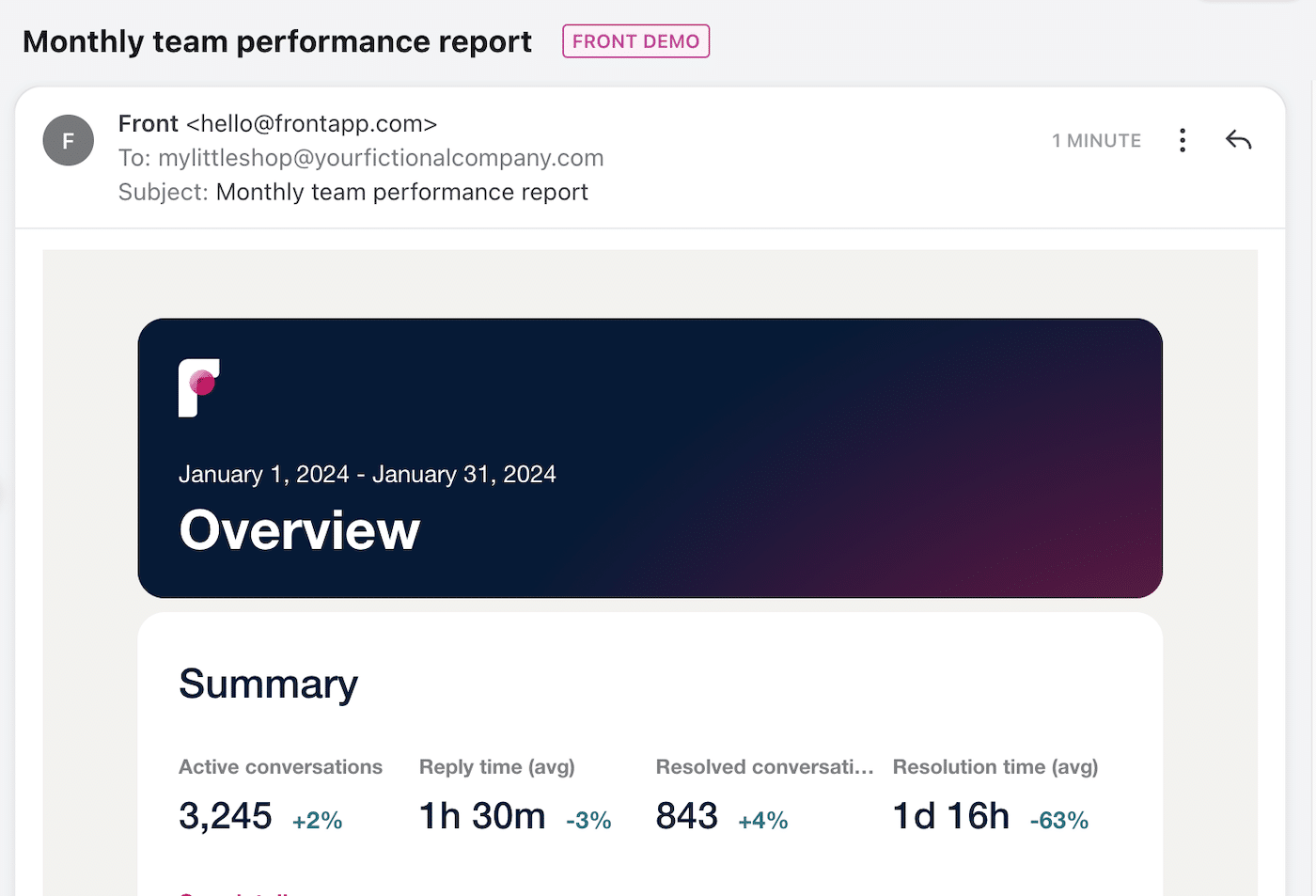The width and height of the screenshot is (1316, 896).
Task: Click the circular F sender avatar
Action: (68, 139)
